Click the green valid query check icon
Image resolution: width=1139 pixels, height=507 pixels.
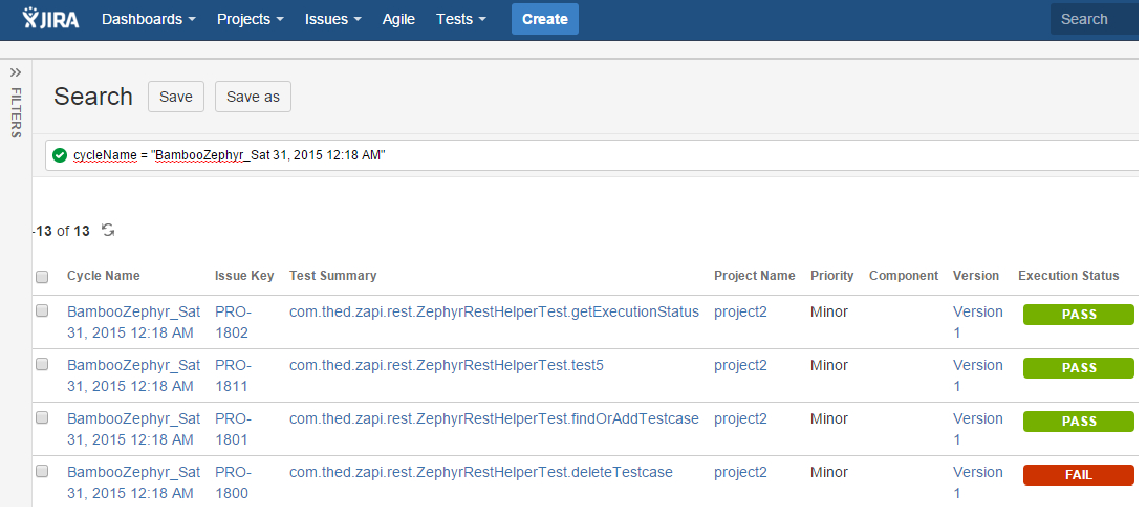point(60,155)
